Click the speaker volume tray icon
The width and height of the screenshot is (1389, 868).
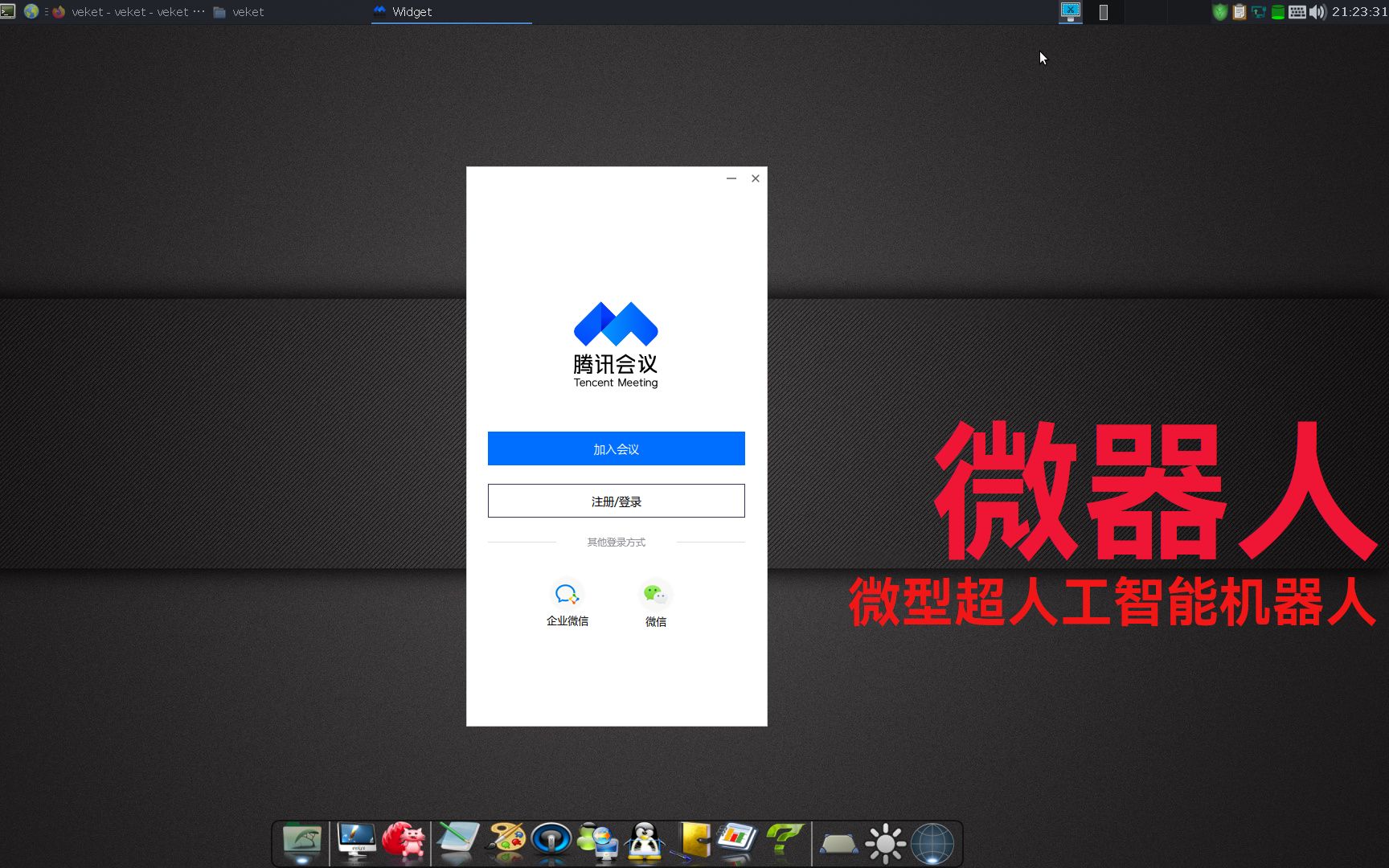click(1317, 12)
